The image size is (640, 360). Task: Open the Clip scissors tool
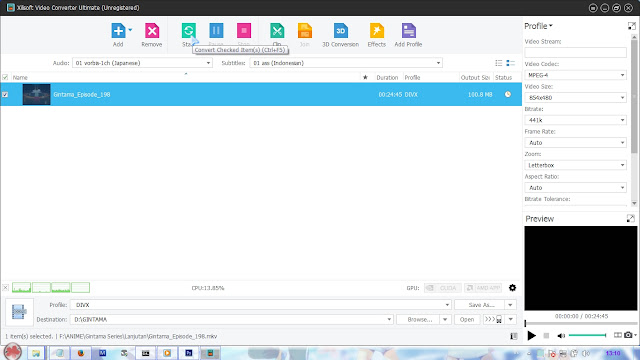(277, 31)
